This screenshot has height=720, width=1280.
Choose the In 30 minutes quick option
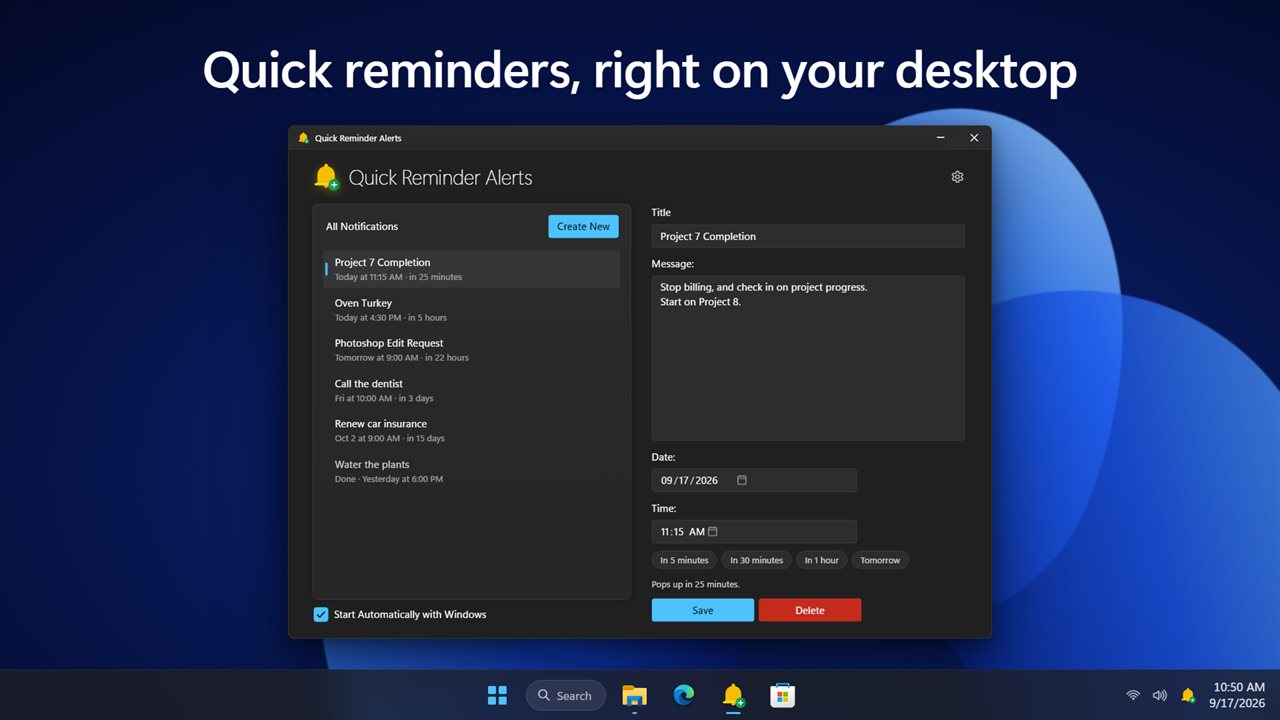click(x=757, y=560)
